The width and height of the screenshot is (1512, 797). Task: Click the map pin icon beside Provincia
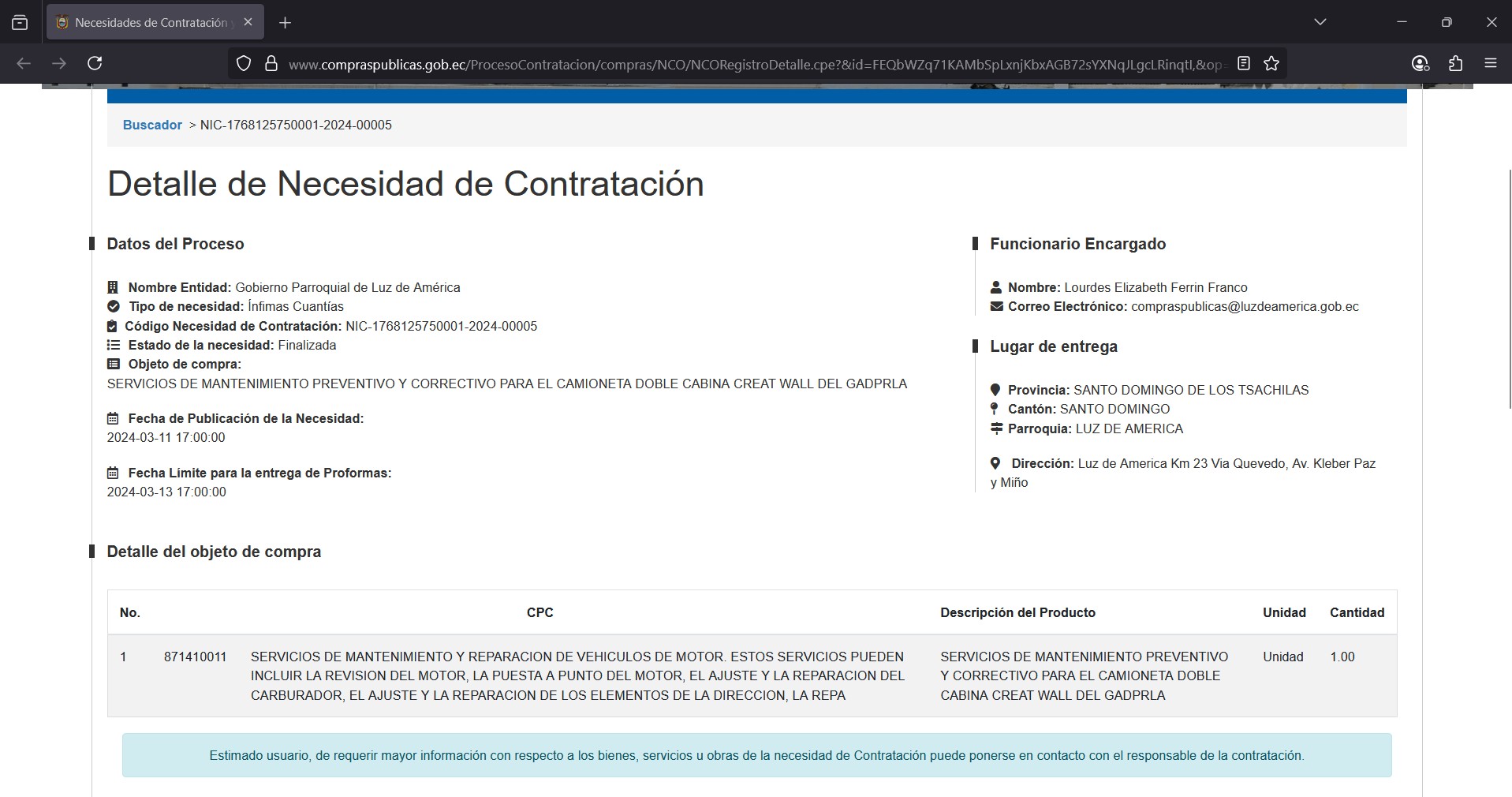[995, 390]
